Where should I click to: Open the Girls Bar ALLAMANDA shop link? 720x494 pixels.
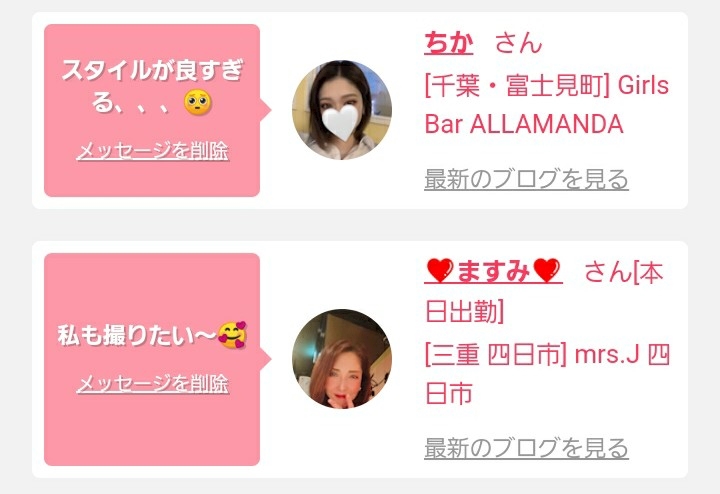(546, 105)
